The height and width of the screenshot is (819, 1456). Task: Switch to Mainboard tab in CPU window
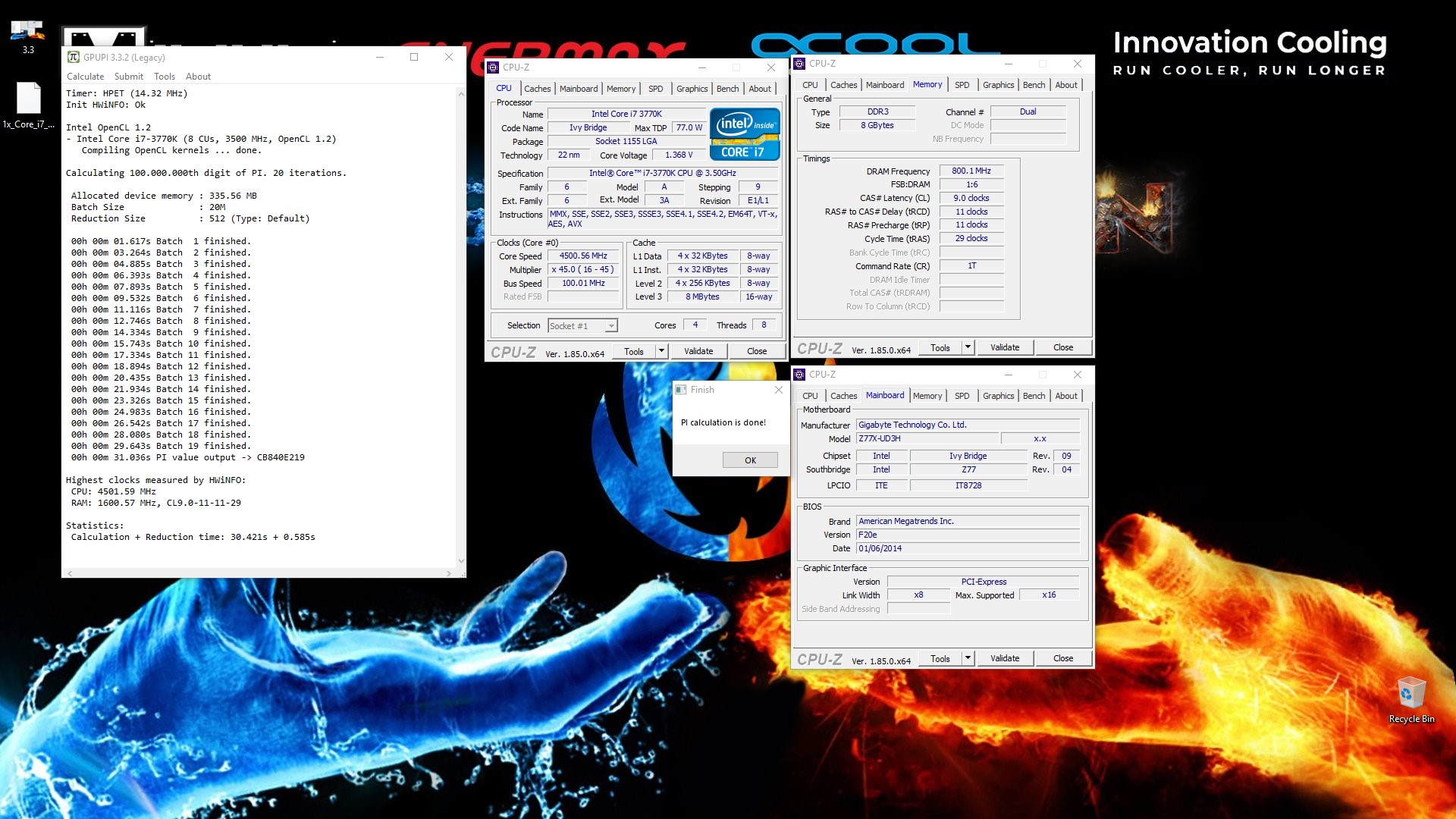pyautogui.click(x=579, y=89)
